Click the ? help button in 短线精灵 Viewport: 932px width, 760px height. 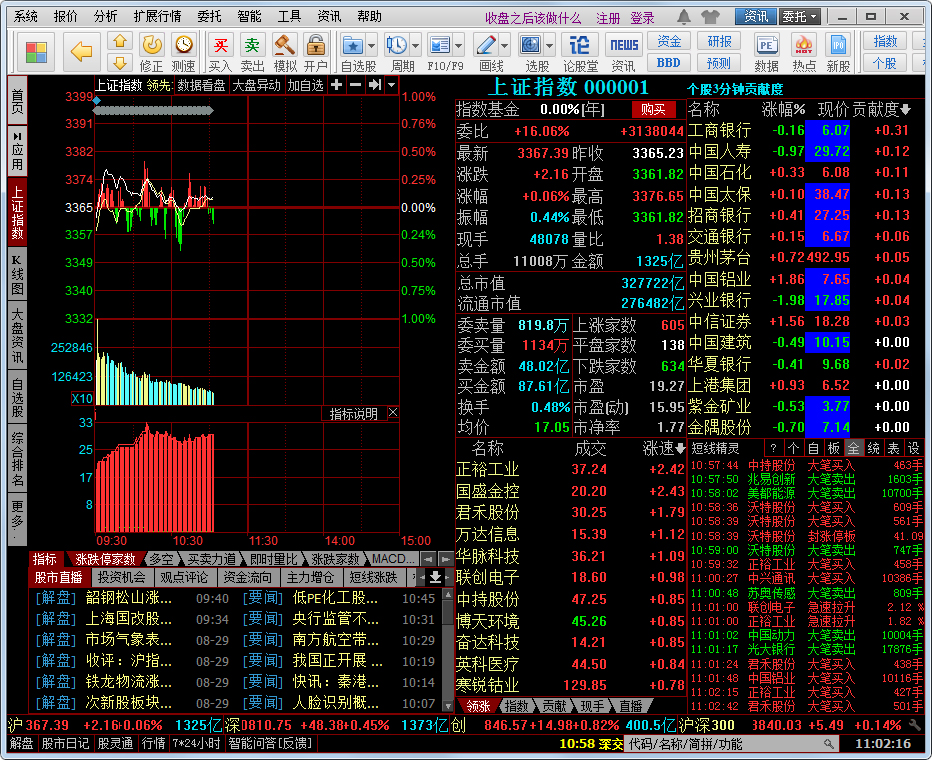[x=773, y=448]
